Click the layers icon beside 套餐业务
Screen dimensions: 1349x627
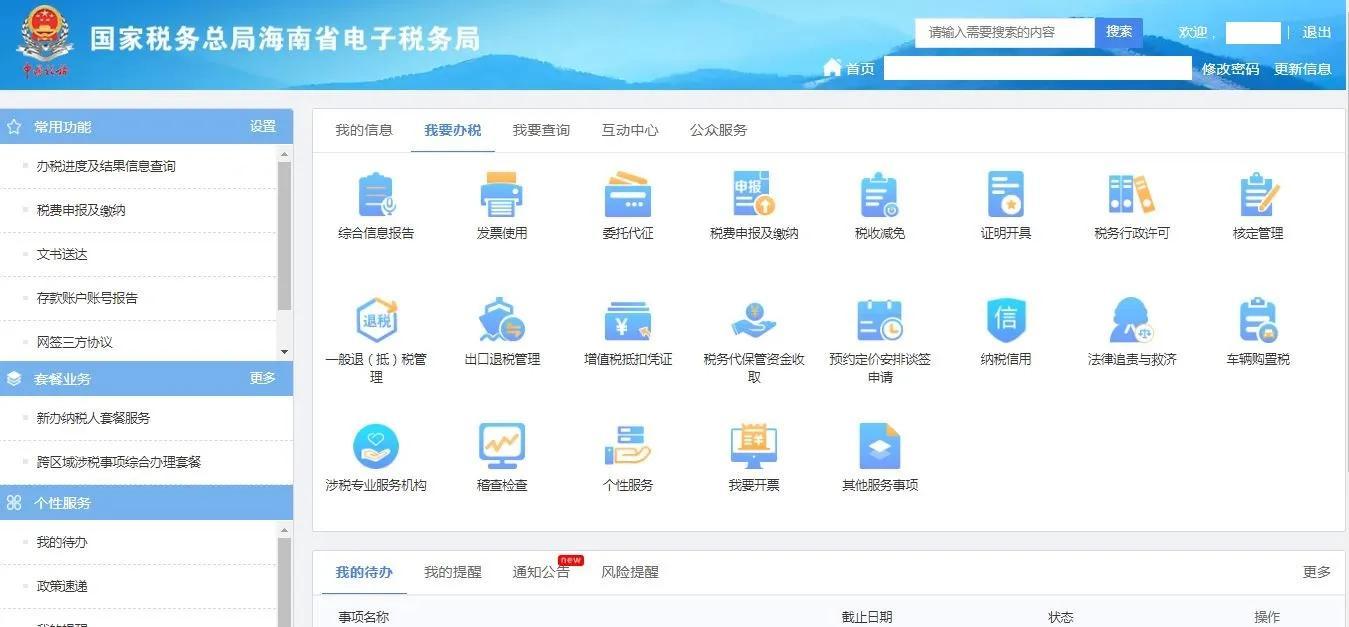click(14, 379)
